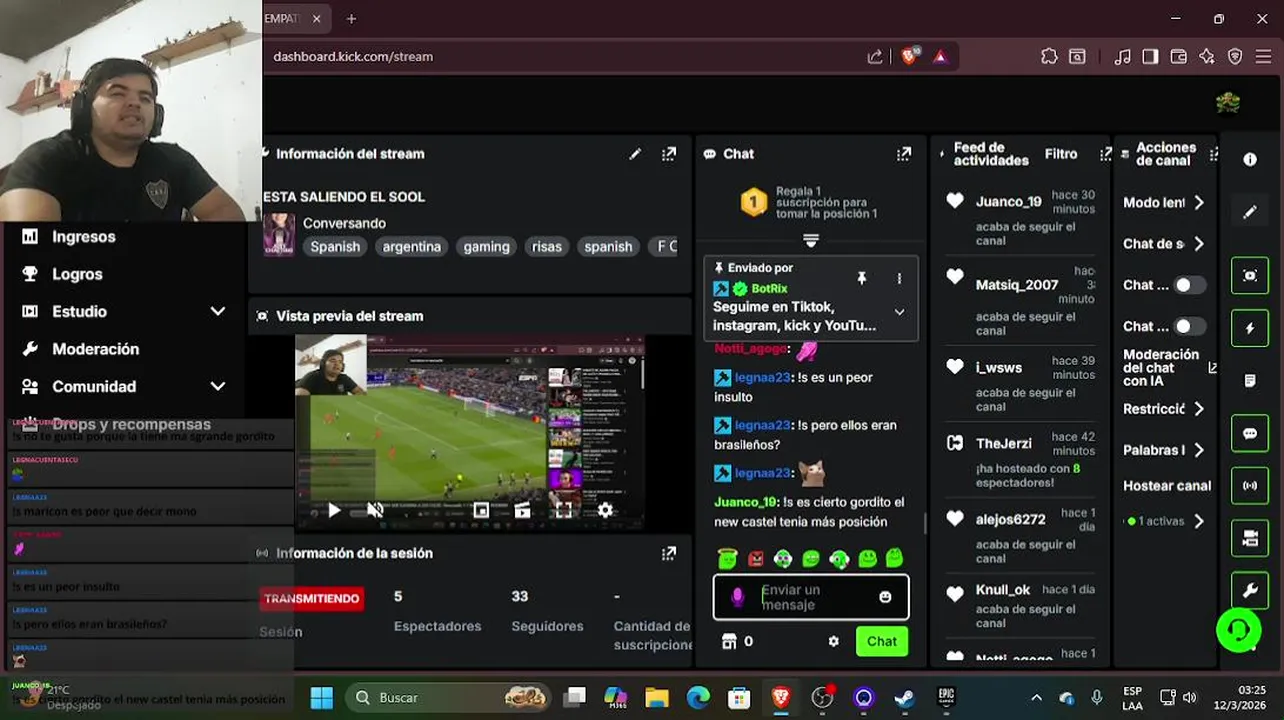The image size is (1284, 720).
Task: Open Steam from the taskbar
Action: click(904, 697)
